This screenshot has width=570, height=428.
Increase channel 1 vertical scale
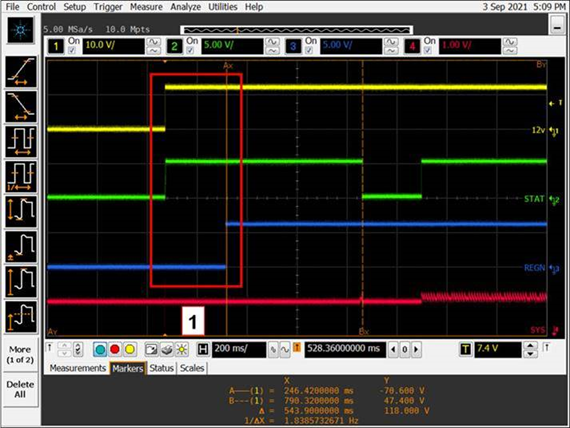(154, 42)
